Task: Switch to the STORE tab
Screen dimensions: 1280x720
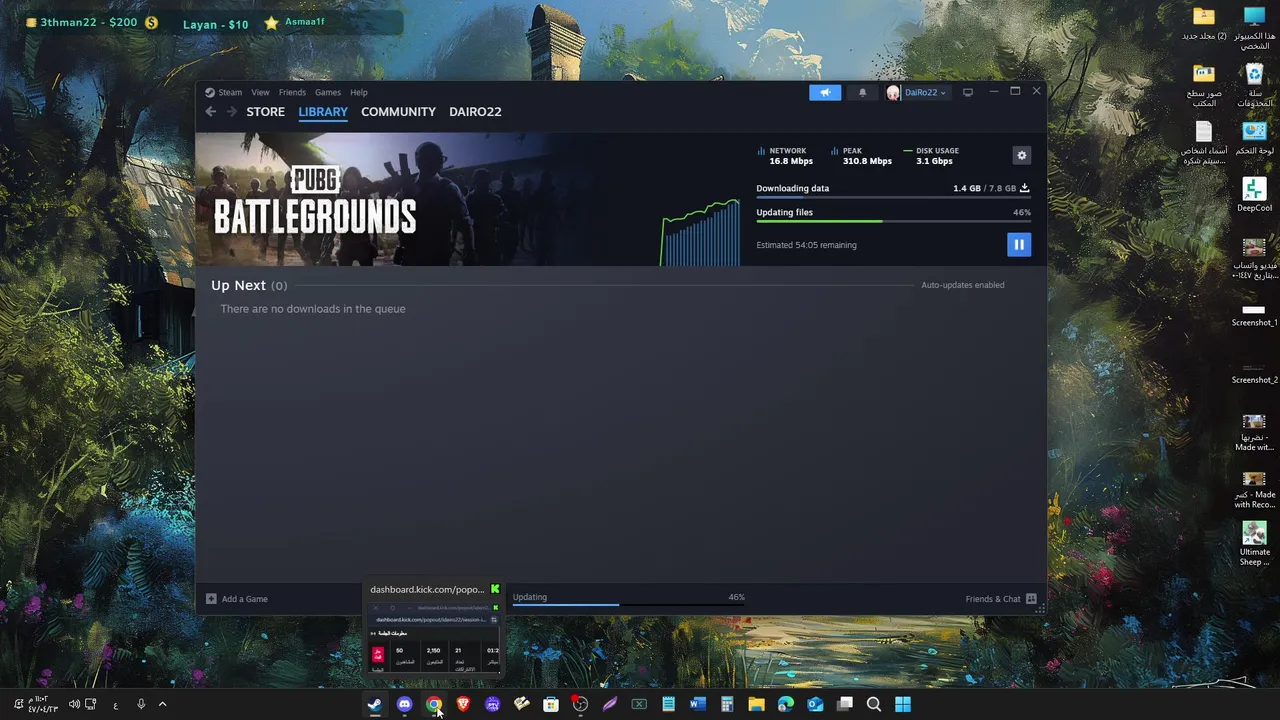Action: tap(266, 111)
